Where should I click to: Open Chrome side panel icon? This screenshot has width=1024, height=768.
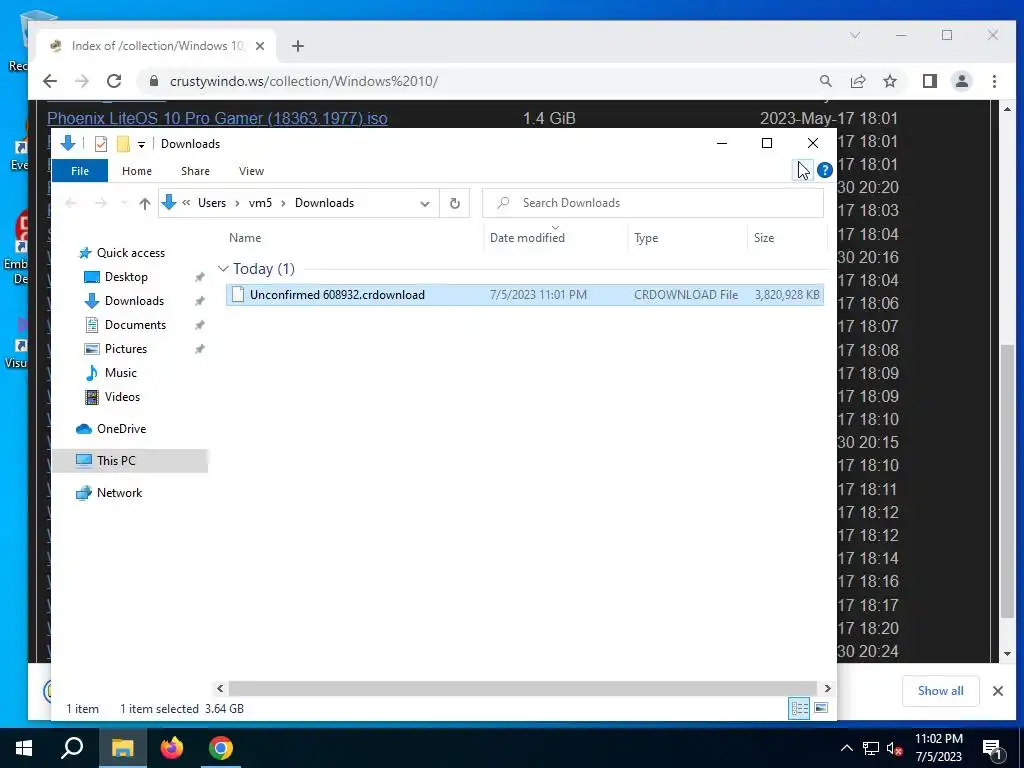coord(929,81)
